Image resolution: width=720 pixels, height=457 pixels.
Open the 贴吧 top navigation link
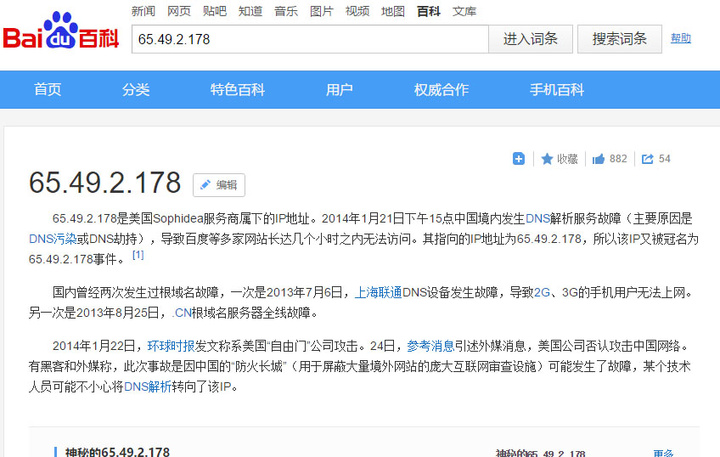coord(215,11)
